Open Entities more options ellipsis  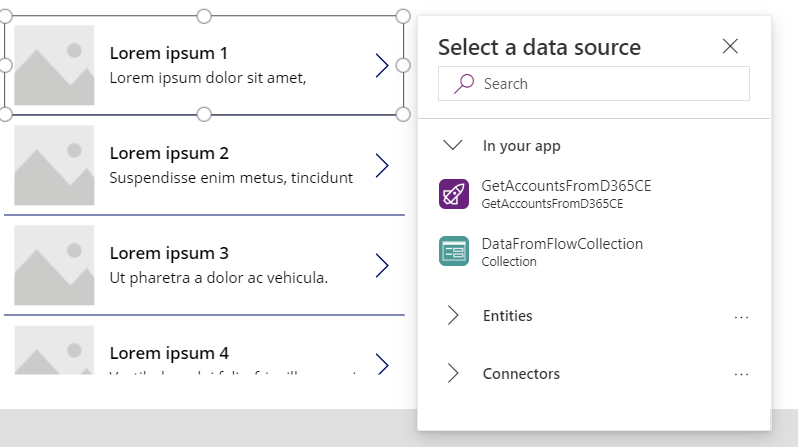741,317
